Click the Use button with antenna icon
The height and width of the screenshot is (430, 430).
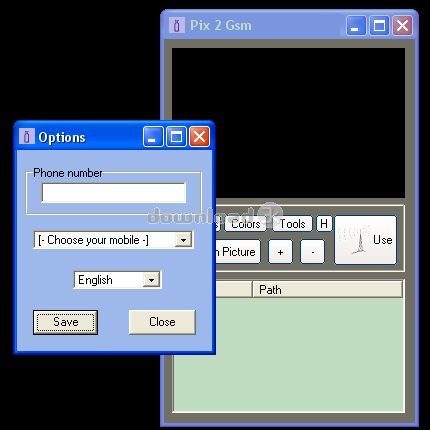pyautogui.click(x=366, y=240)
